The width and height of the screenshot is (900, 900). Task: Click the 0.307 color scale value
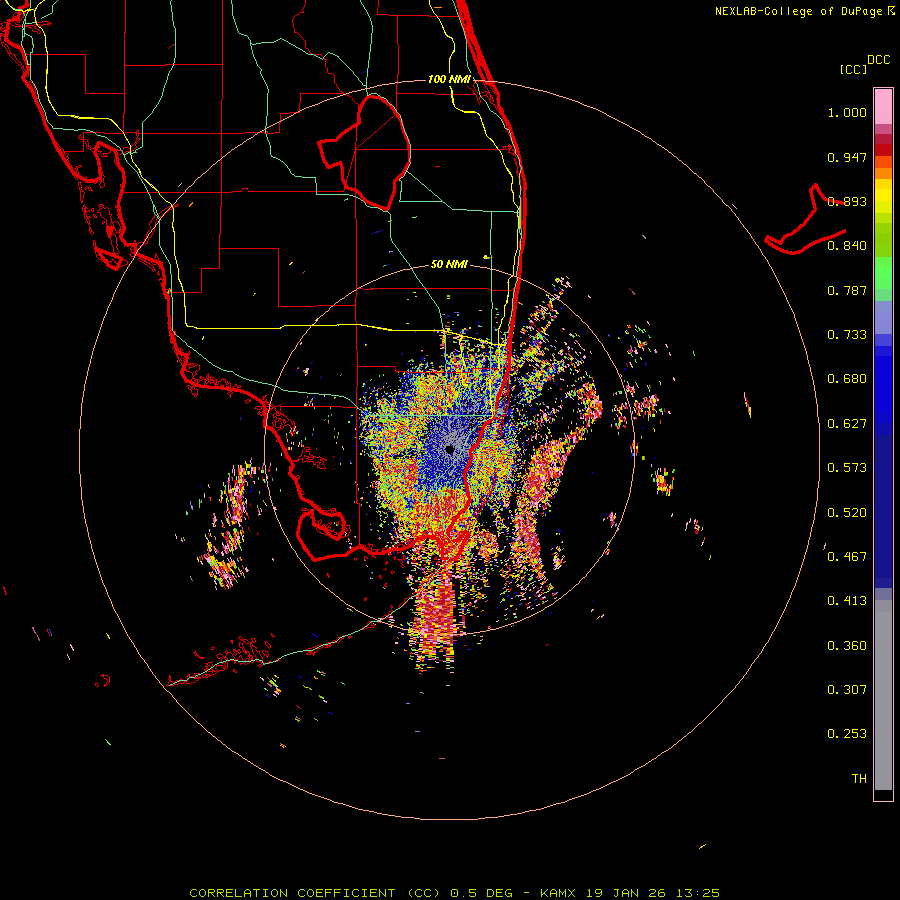(x=847, y=690)
